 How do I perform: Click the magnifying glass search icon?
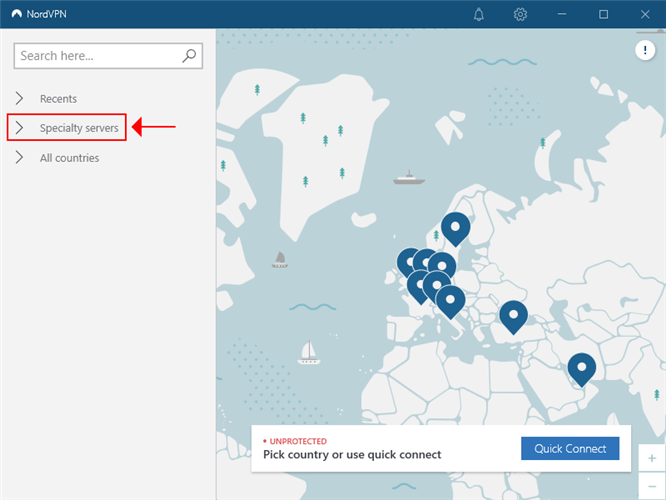(x=190, y=56)
